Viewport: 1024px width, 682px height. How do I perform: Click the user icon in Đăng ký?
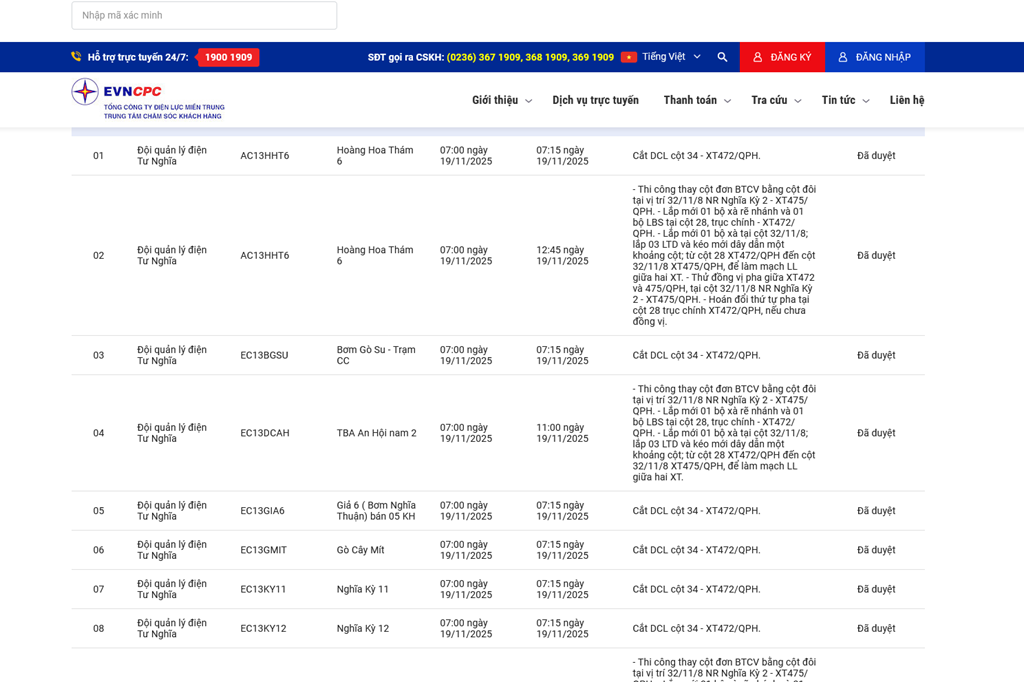click(758, 57)
